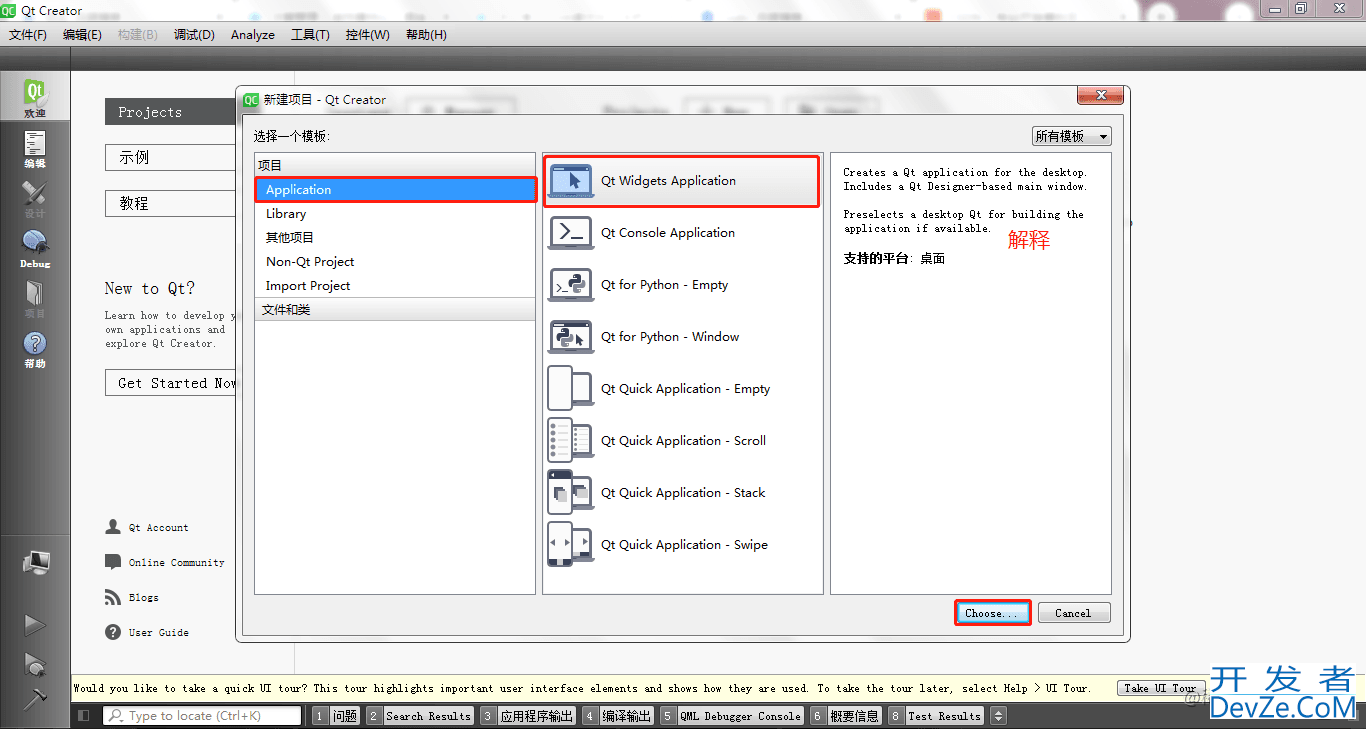Image resolution: width=1366 pixels, height=729 pixels.
Task: Select the Qt Quick Application - Stack icon
Action: 571,493
